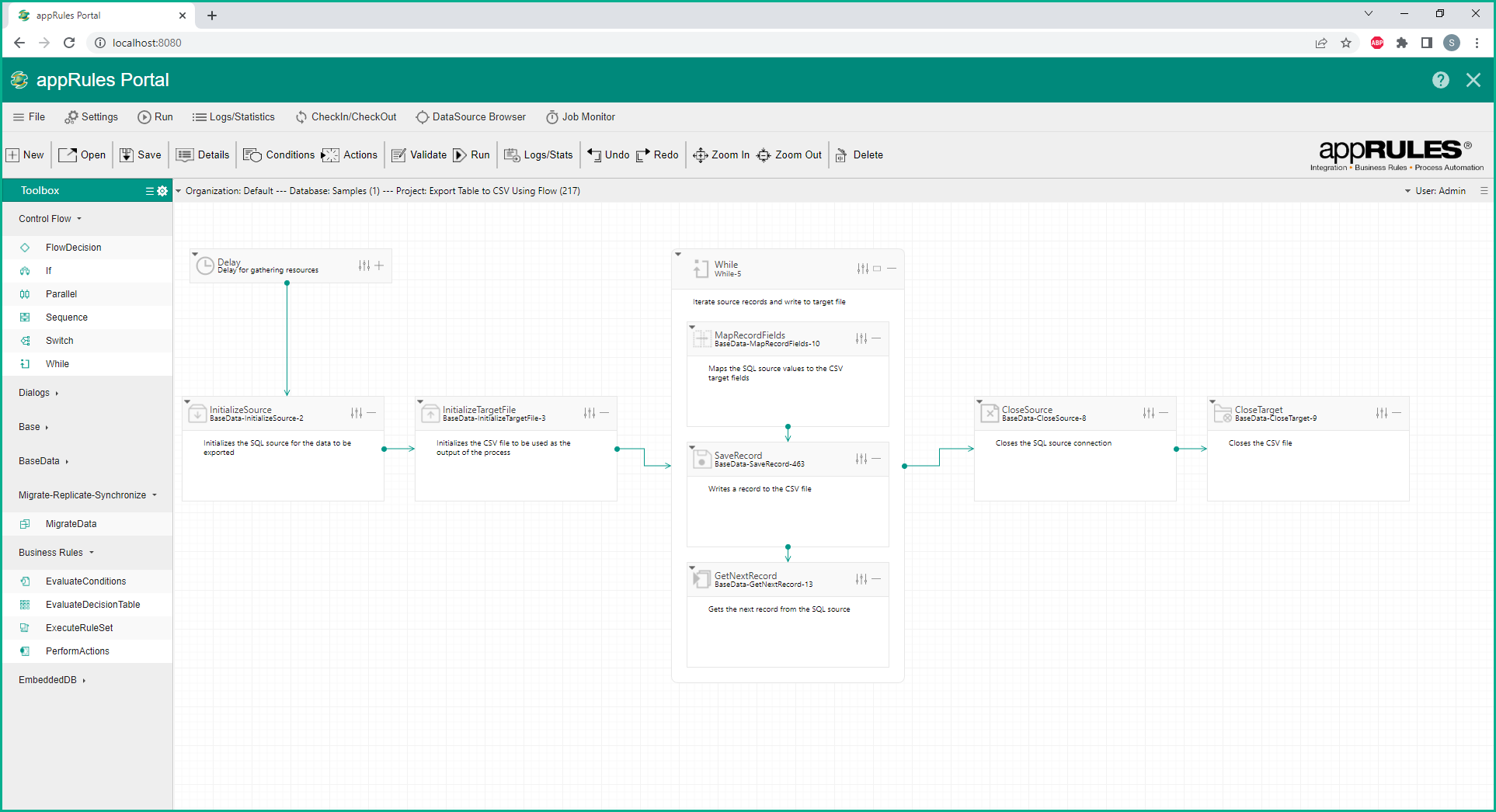
Task: Click the Save button in the toolbar
Action: [x=141, y=155]
